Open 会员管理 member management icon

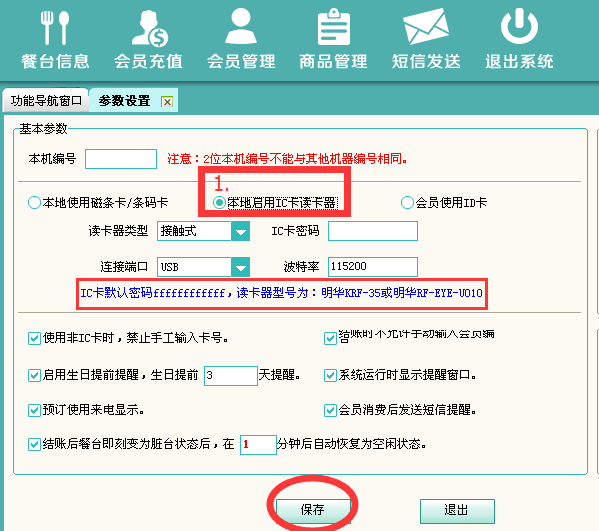pos(241,26)
